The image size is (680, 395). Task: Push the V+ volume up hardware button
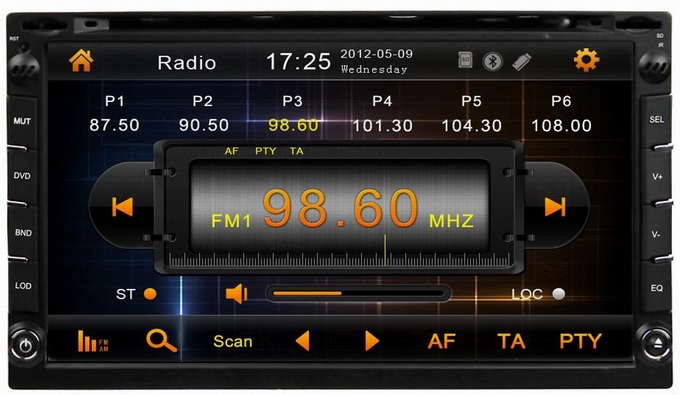pos(657,176)
